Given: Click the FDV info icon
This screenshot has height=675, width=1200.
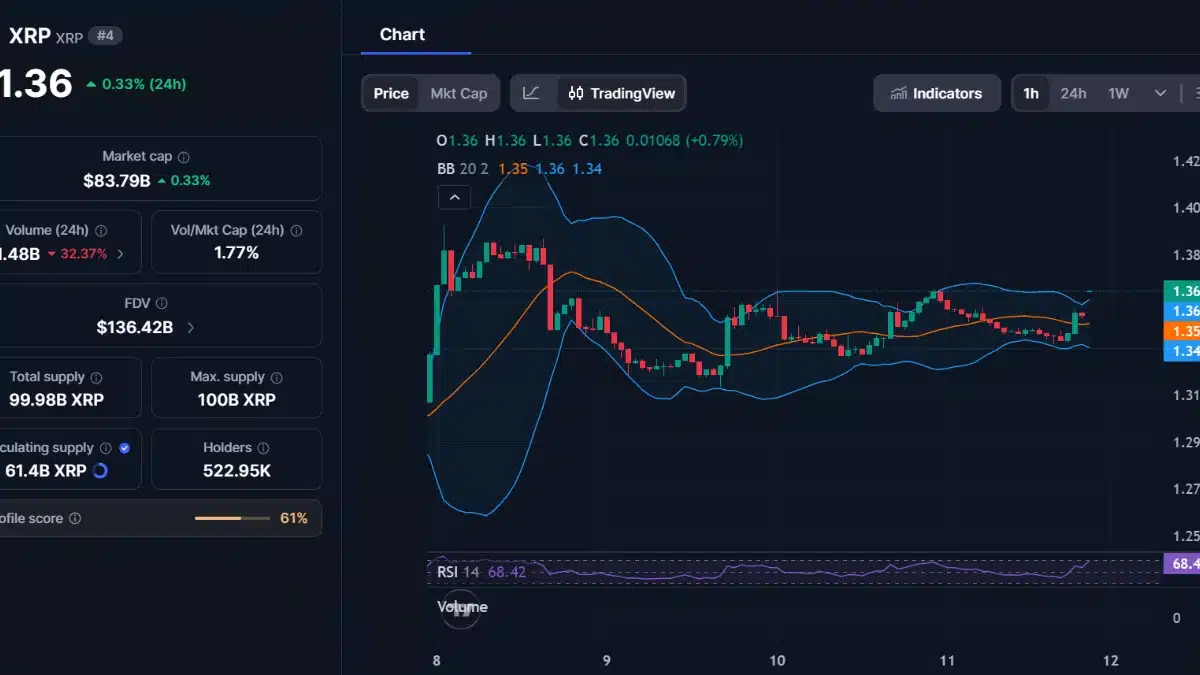Looking at the screenshot, I should [x=162, y=302].
